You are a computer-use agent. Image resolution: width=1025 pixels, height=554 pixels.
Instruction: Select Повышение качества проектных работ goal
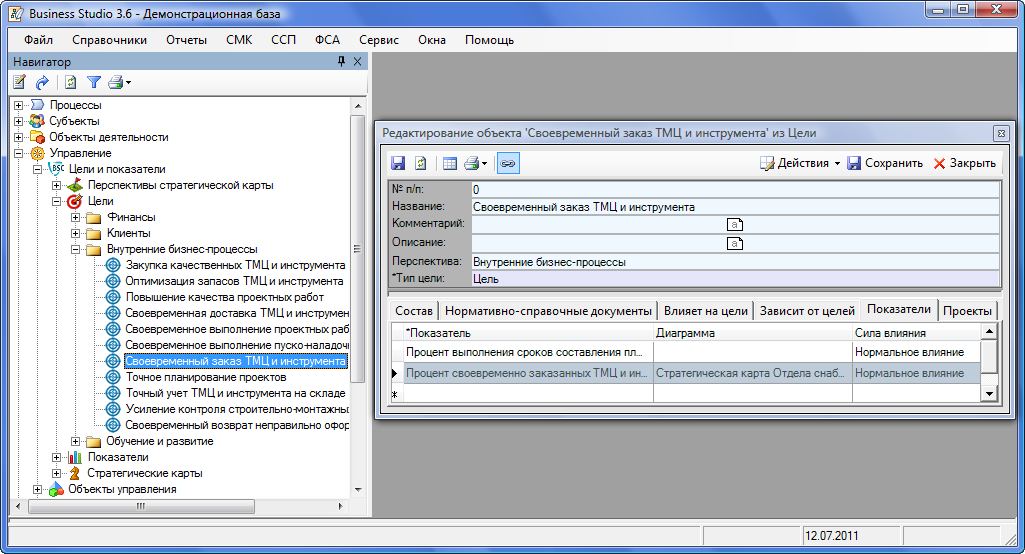point(224,297)
